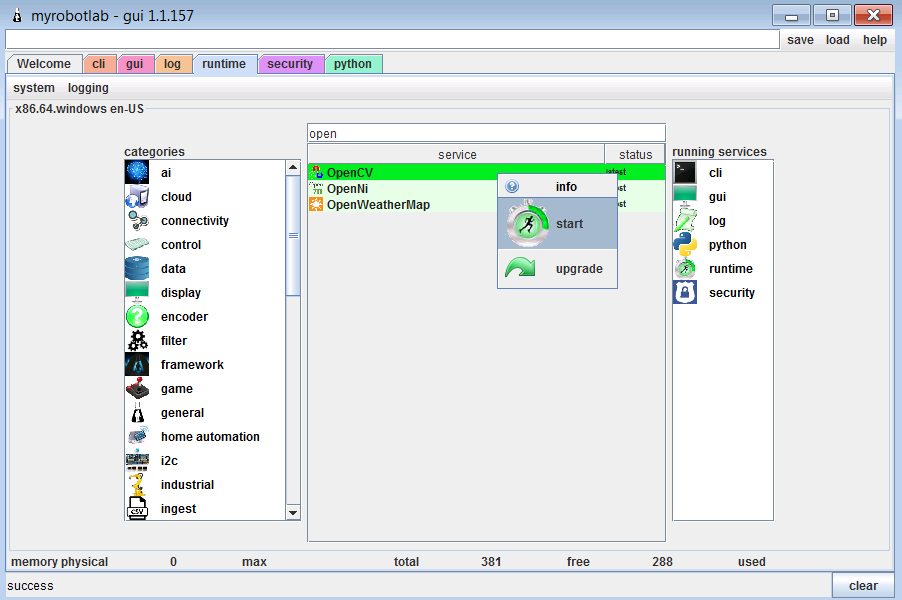Click the ai category brain icon
This screenshot has width=902, height=600.
click(137, 173)
